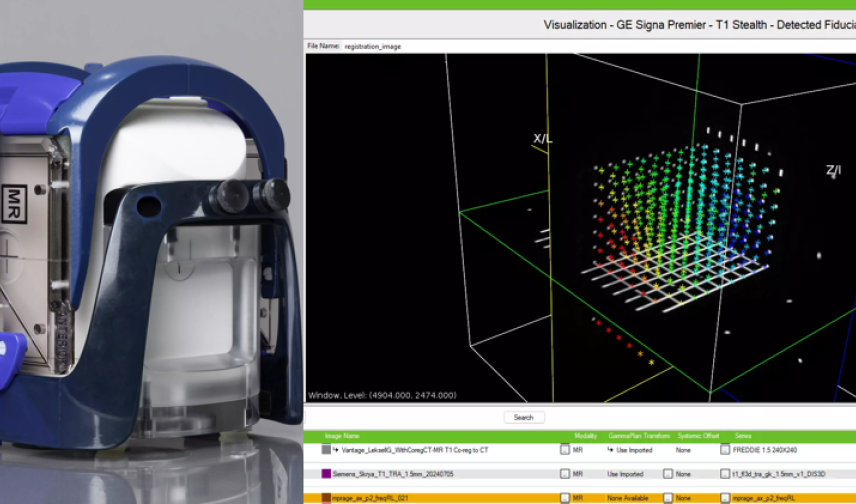
Task: Toggle the Modality checkbox for the Siemens_Skyra row
Action: point(565,474)
